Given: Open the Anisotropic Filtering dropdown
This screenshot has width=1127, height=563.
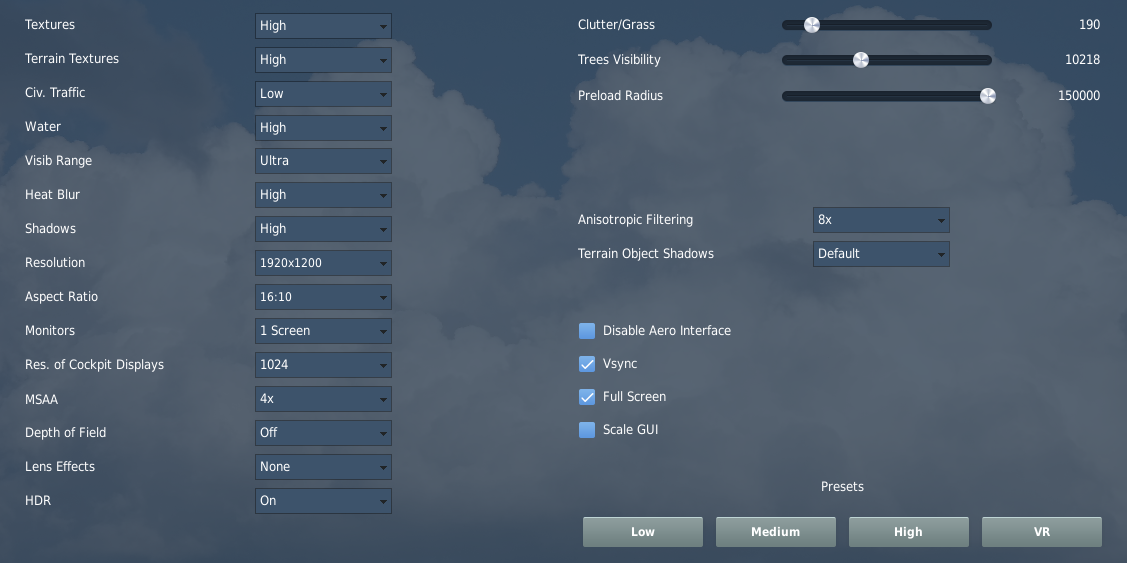Looking at the screenshot, I should (880, 220).
